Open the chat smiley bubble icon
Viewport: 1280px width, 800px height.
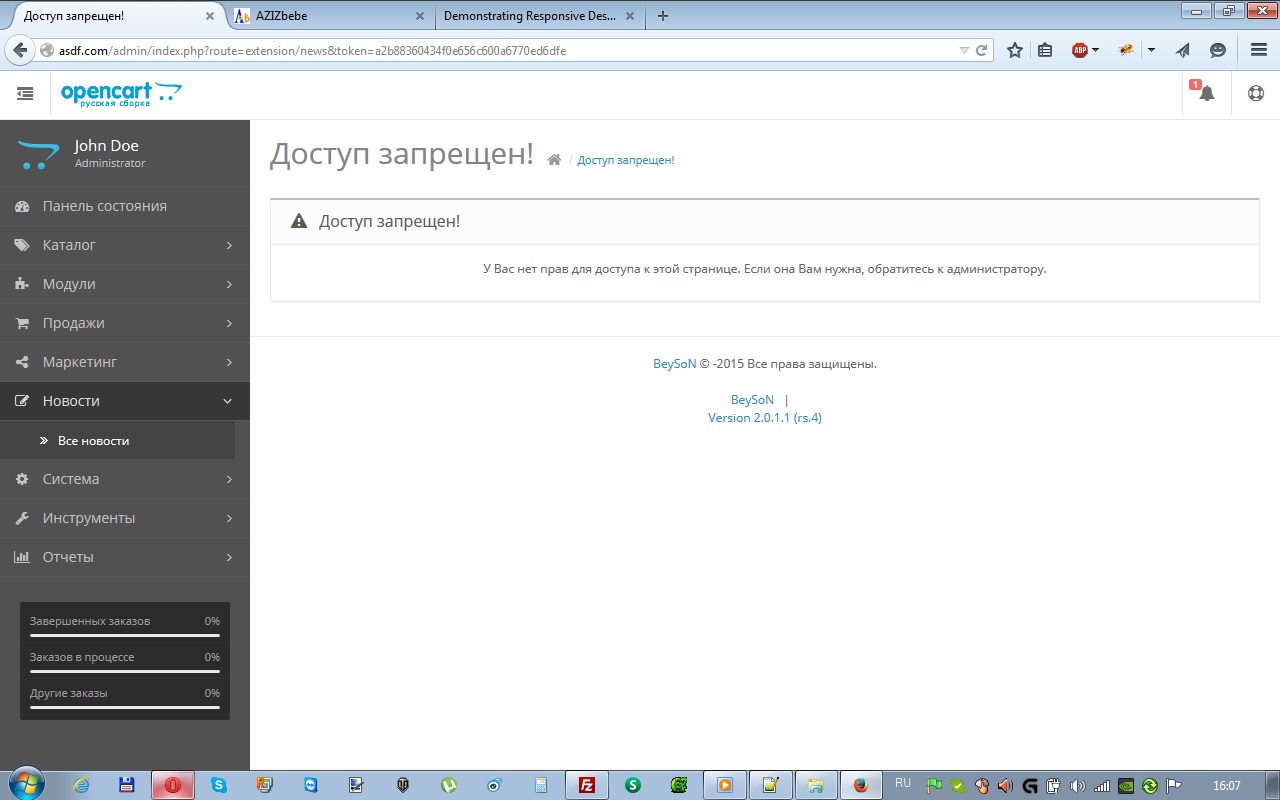click(1218, 50)
